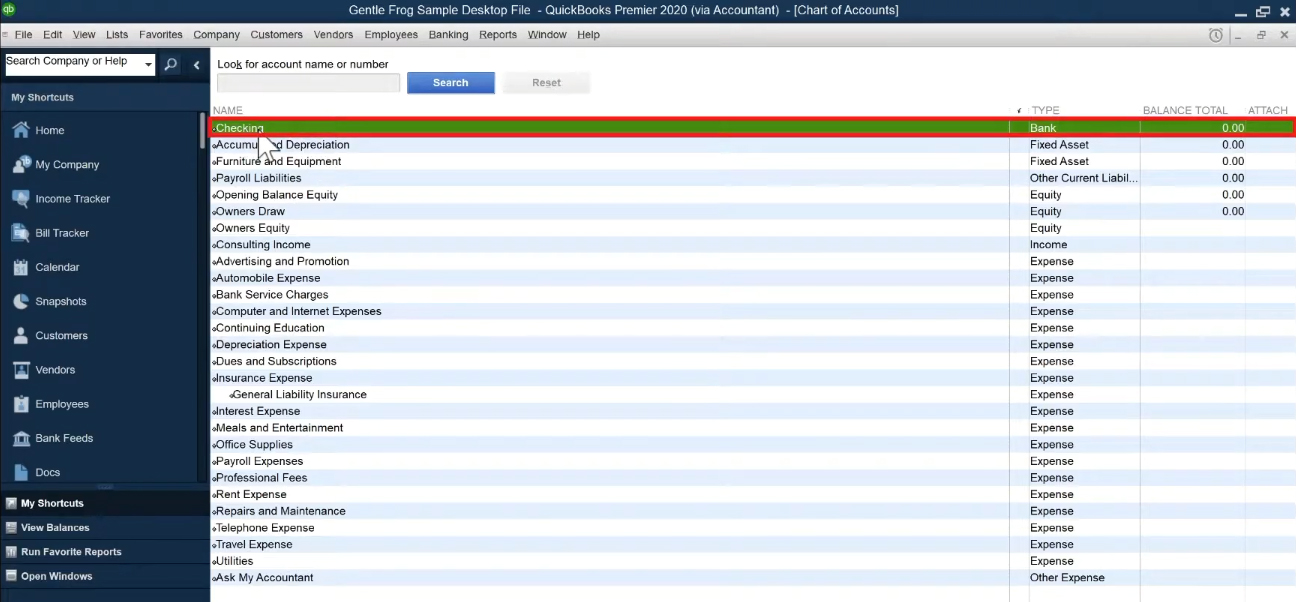Screen dimensions: 1296x602
Task: Open the Calendar shortcut
Action: pos(57,267)
